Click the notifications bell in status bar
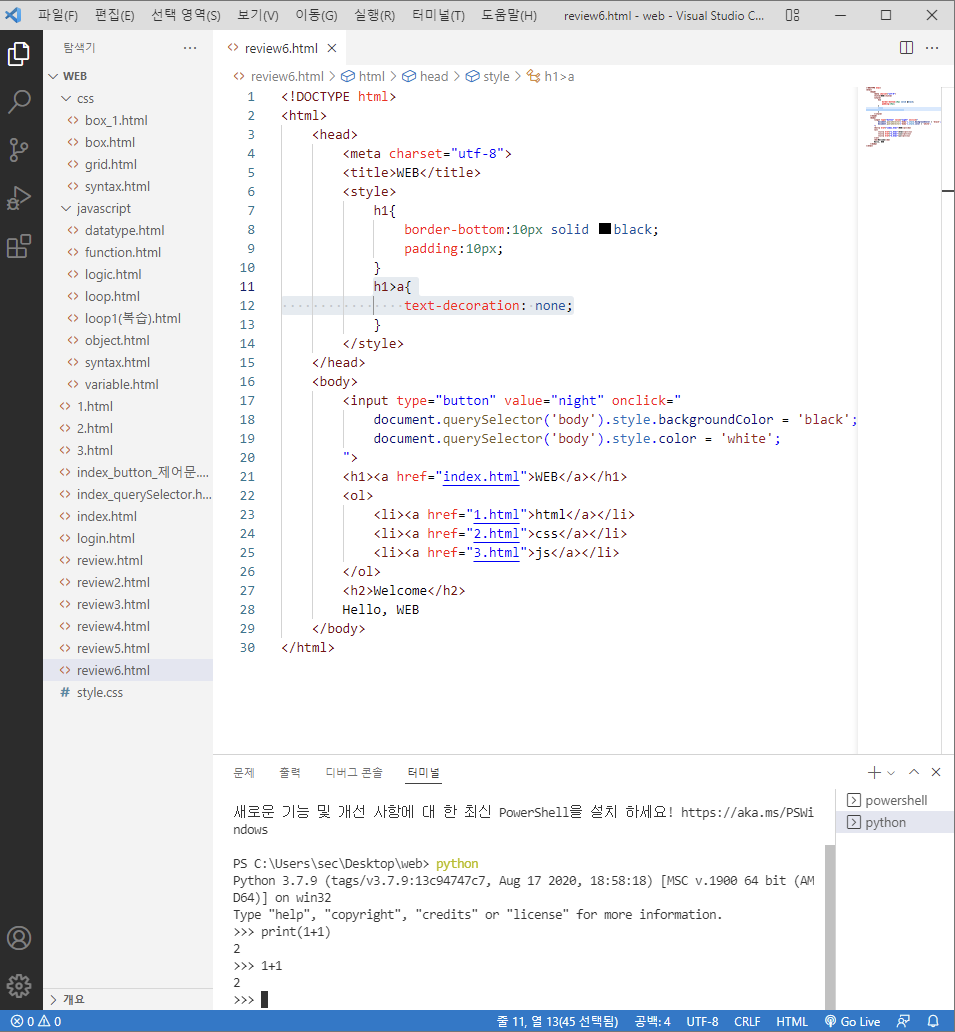 click(933, 1021)
